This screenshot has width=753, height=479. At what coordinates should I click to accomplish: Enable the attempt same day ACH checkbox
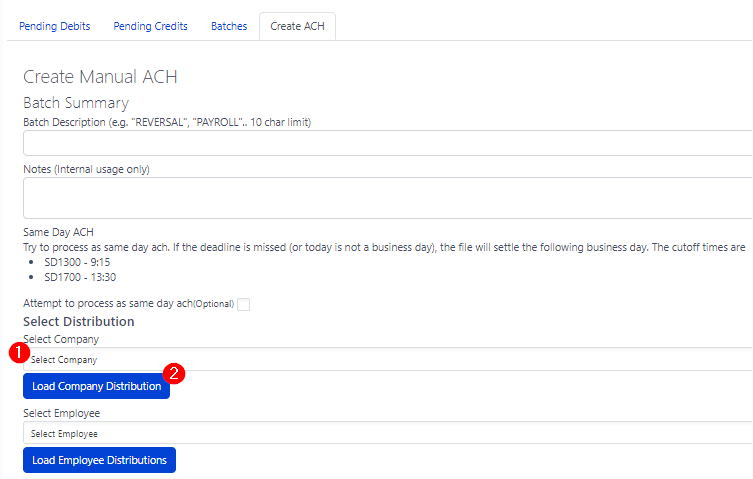click(243, 304)
